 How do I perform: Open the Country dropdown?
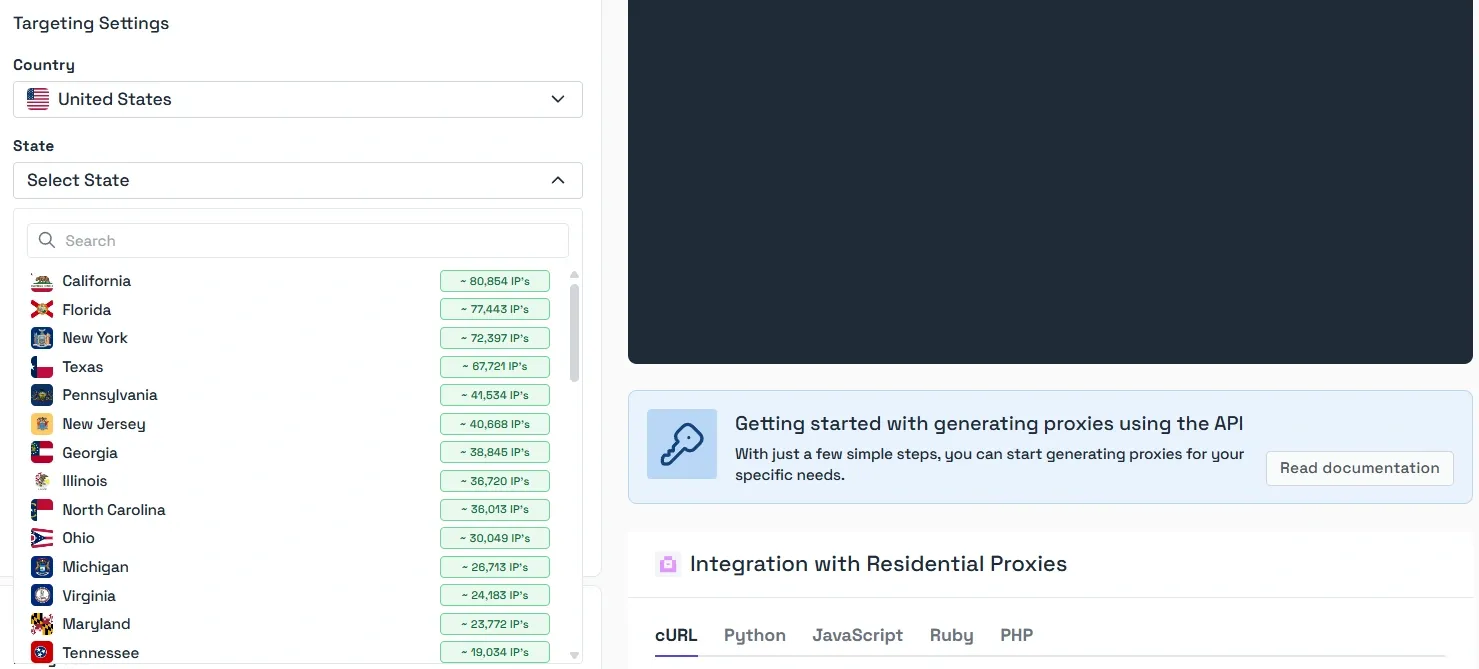point(298,99)
